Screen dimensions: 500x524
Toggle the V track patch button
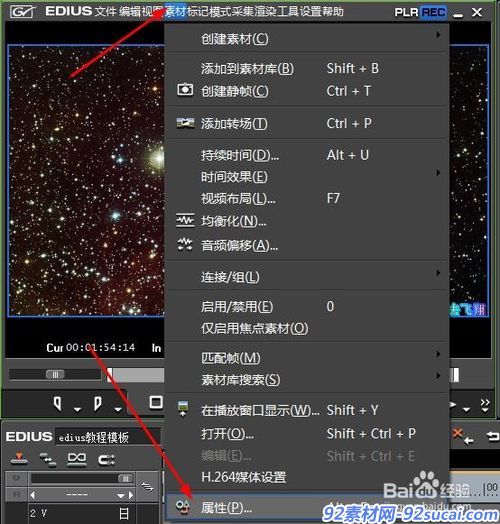[16, 478]
